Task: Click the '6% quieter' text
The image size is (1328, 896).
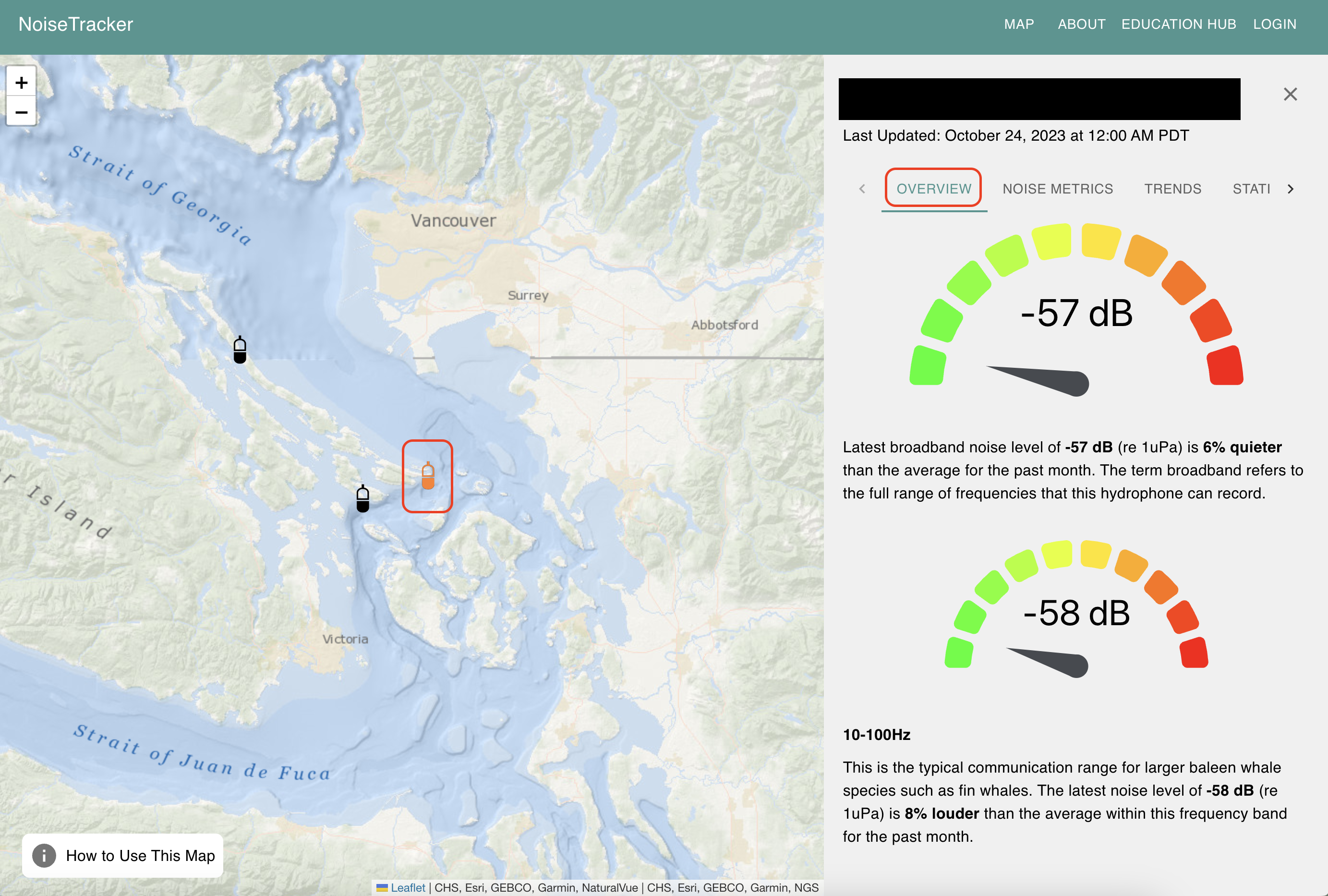Action: click(1242, 447)
